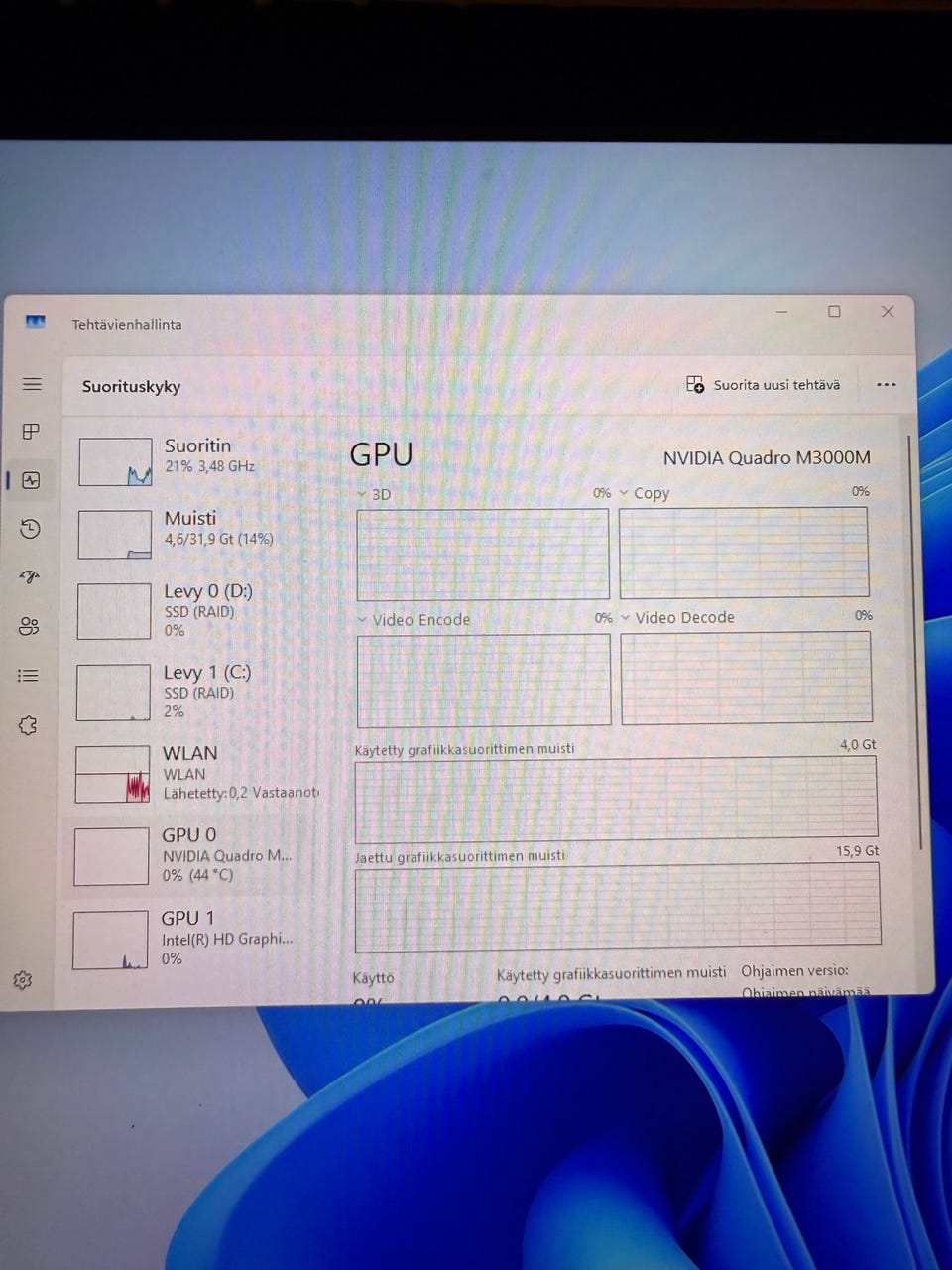Image resolution: width=952 pixels, height=1270 pixels.
Task: Open the App history icon
Action: [30, 529]
